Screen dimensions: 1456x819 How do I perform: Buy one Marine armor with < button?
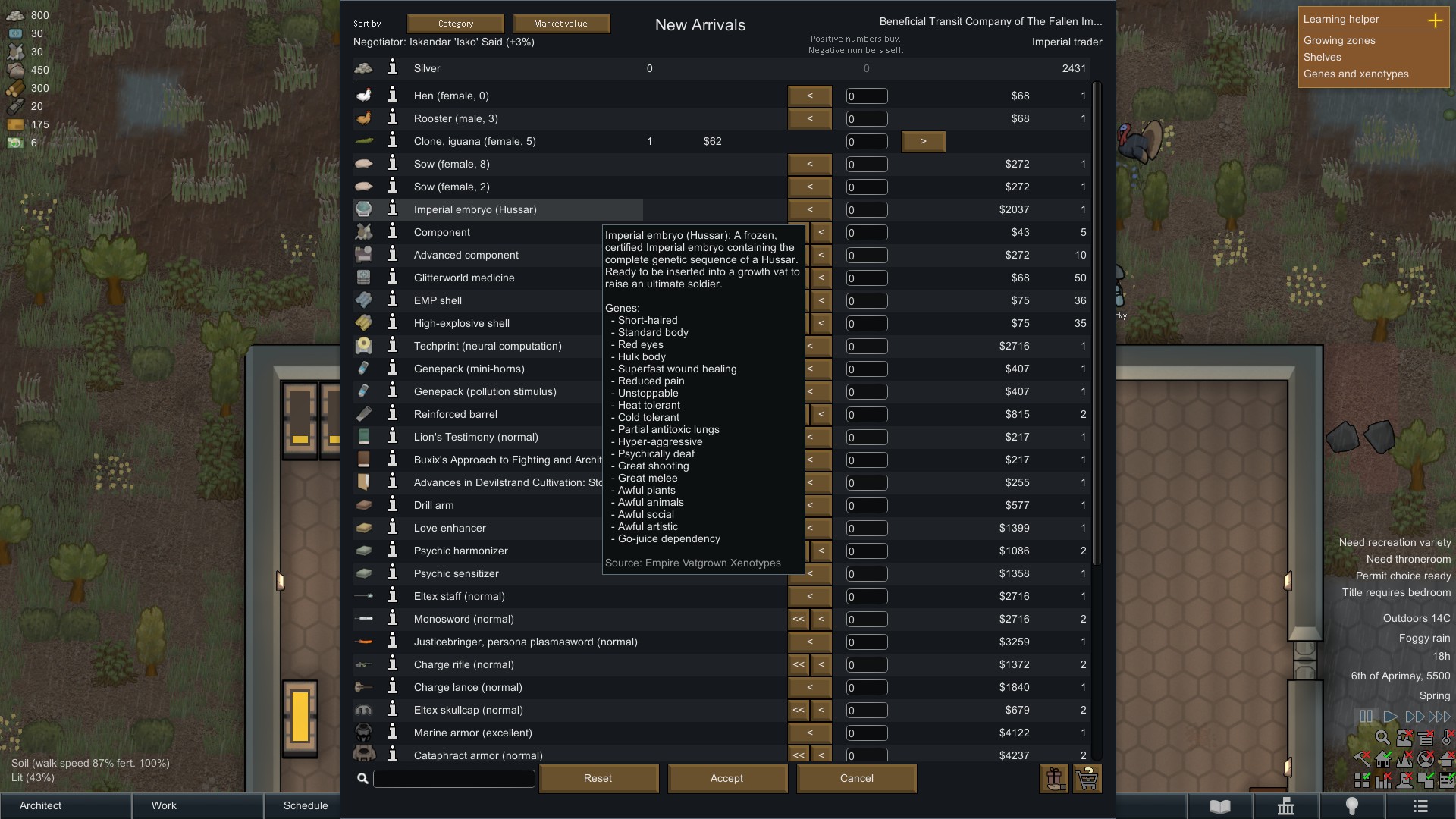tap(810, 733)
